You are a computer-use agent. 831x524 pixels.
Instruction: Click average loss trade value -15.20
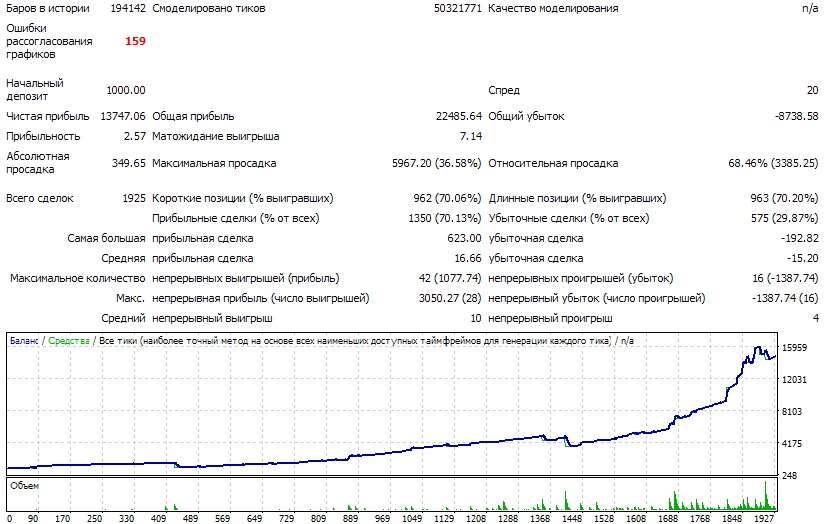[x=803, y=259]
